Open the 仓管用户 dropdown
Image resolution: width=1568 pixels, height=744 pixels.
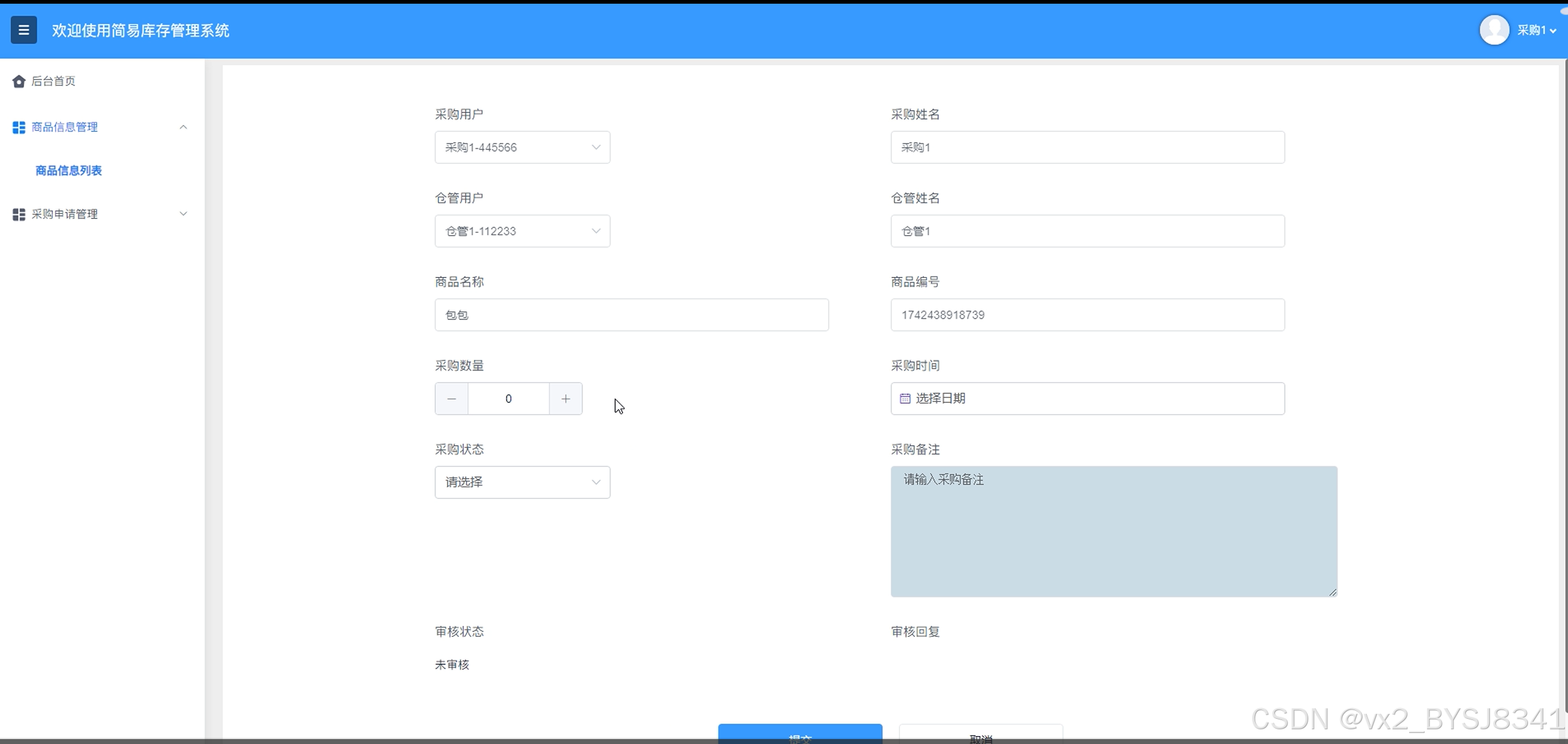pos(522,231)
